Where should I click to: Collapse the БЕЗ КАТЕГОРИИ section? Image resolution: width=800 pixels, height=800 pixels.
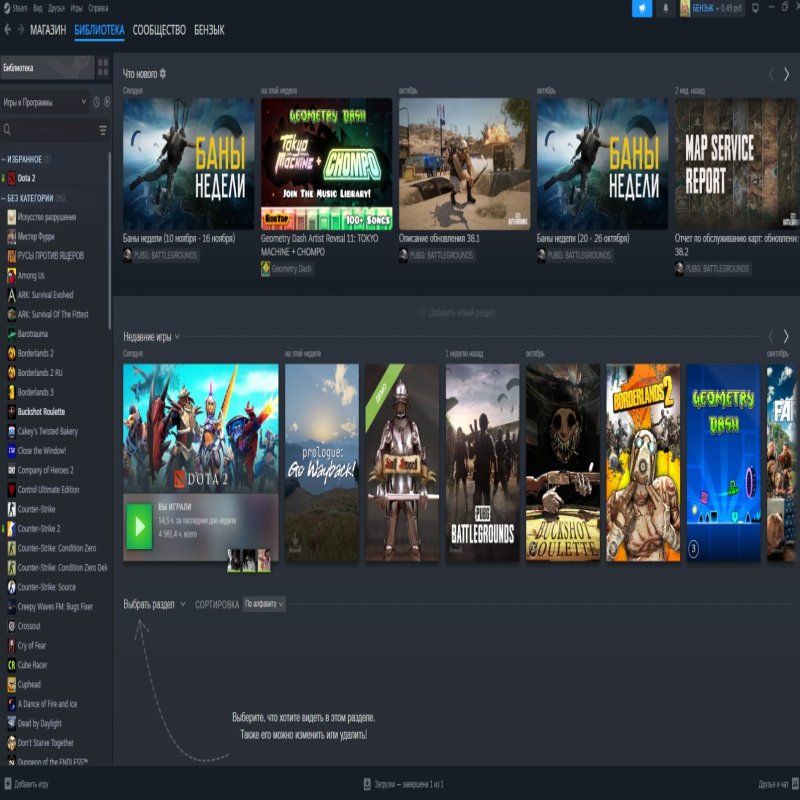(4, 198)
